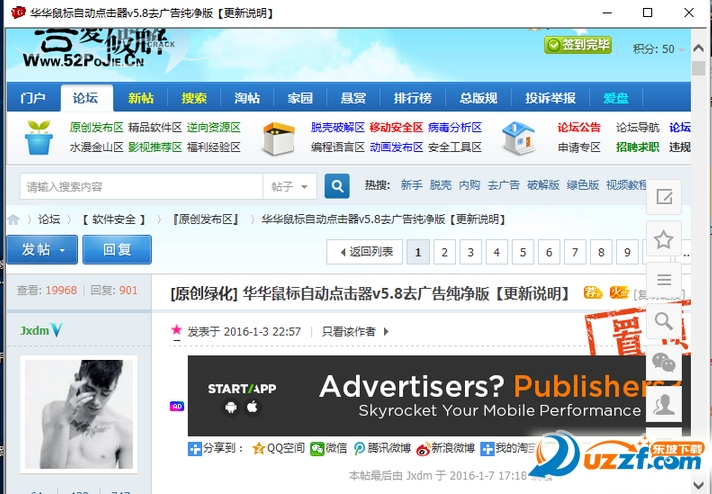Viewport: 712px width, 494px height.
Task: Open 脱壳破解区 forum link
Action: 338,128
